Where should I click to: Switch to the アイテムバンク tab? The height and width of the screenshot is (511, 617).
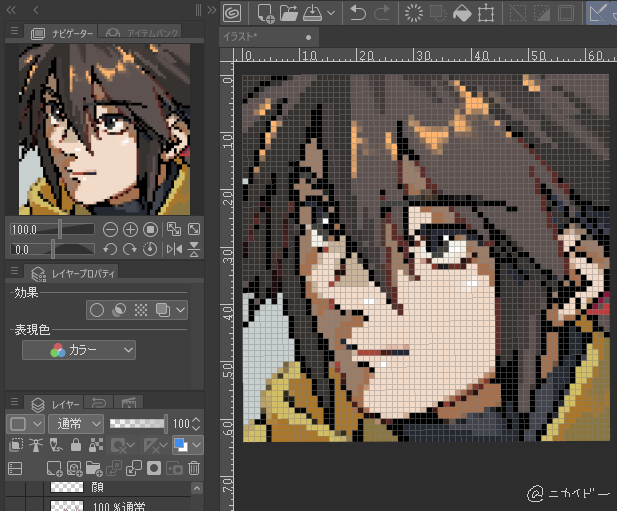point(142,33)
